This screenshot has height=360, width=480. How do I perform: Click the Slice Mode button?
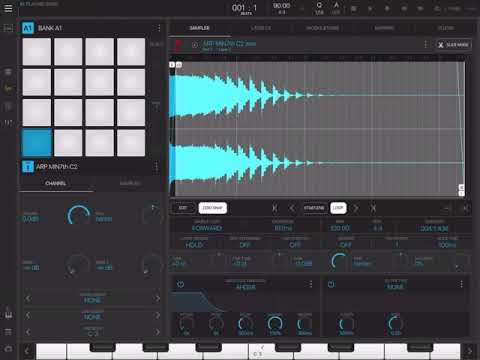[453, 45]
